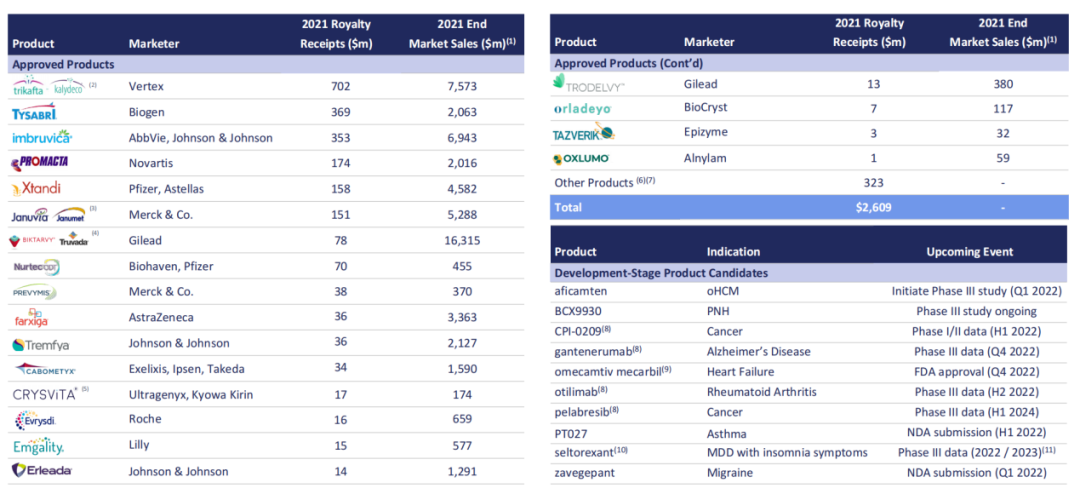Select the Promacta product logo
This screenshot has width=1080, height=494.
[x=40, y=163]
